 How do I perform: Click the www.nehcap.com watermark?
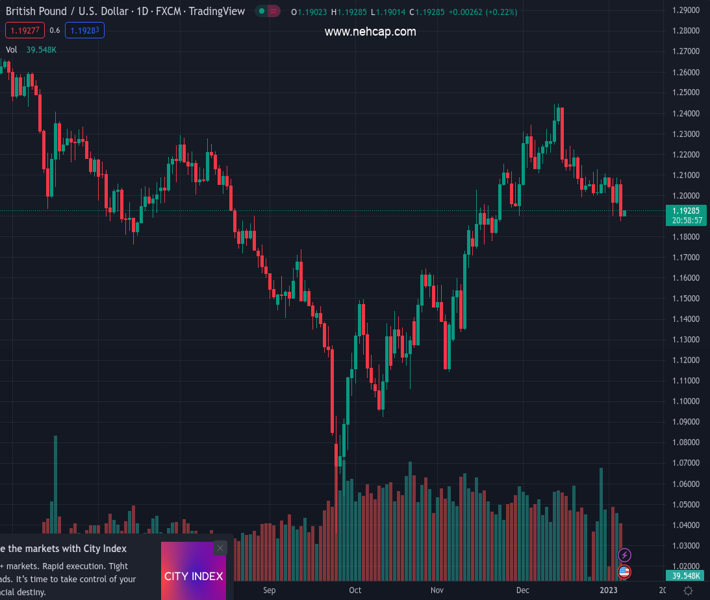coord(370,32)
